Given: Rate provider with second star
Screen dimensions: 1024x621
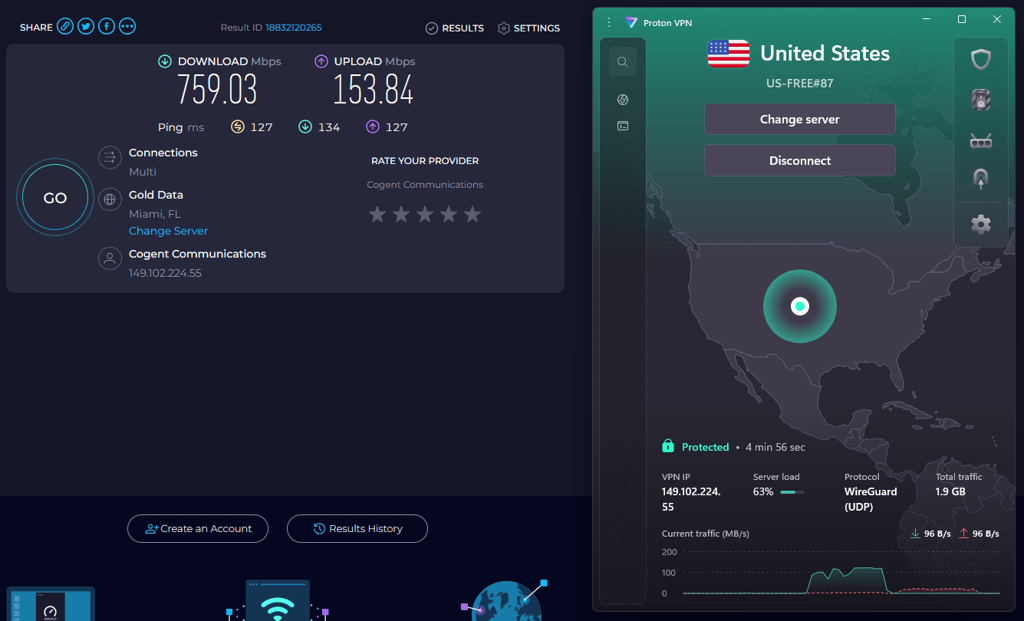Looking at the screenshot, I should point(401,214).
